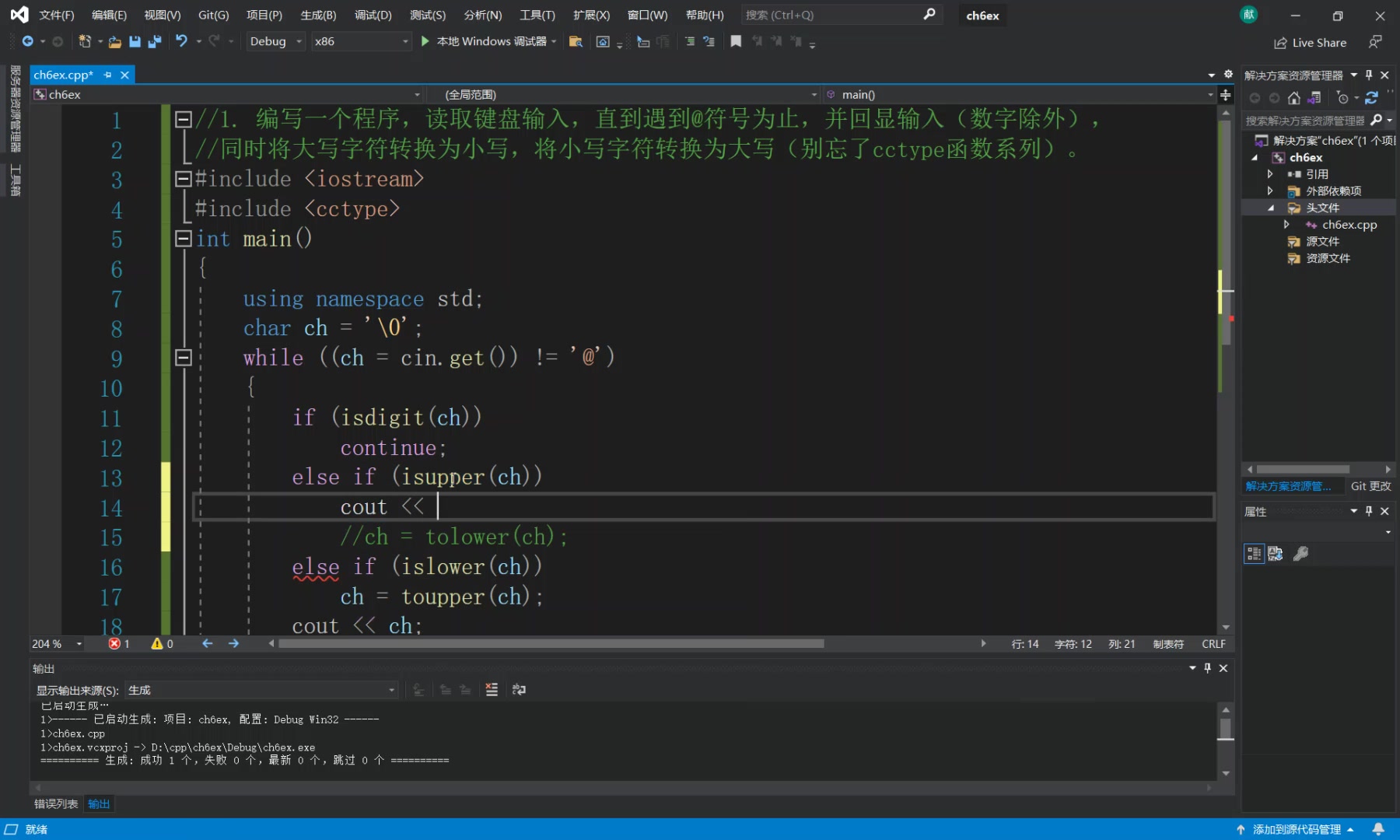Image resolution: width=1400 pixels, height=840 pixels.
Task: Click the Live Share button
Action: [x=1311, y=43]
